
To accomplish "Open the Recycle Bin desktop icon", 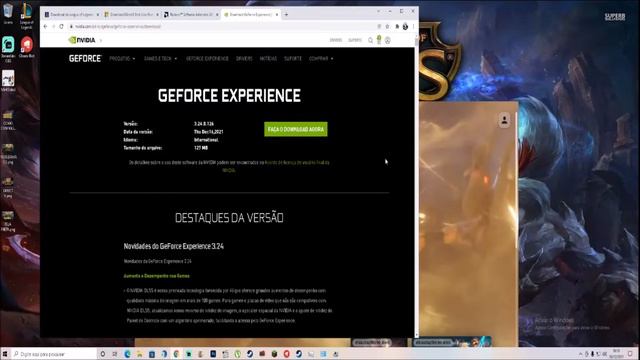I will click(8, 13).
